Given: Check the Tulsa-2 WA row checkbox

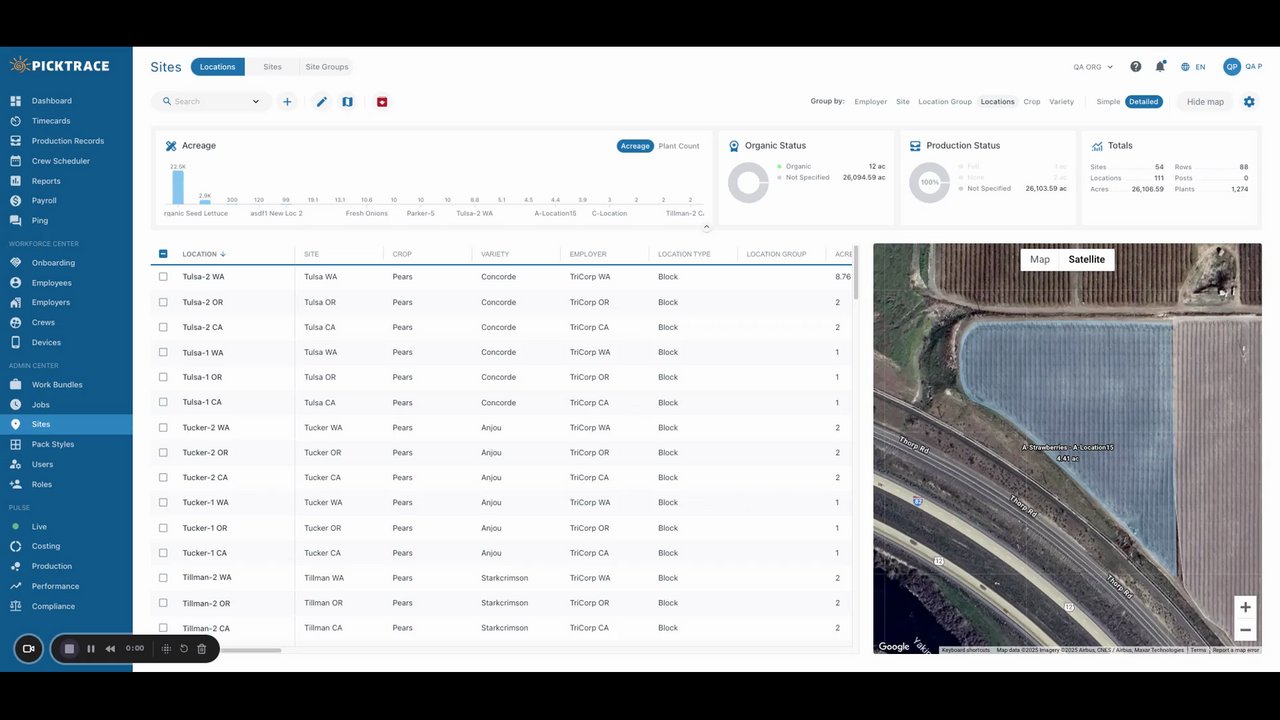Looking at the screenshot, I should pyautogui.click(x=163, y=277).
